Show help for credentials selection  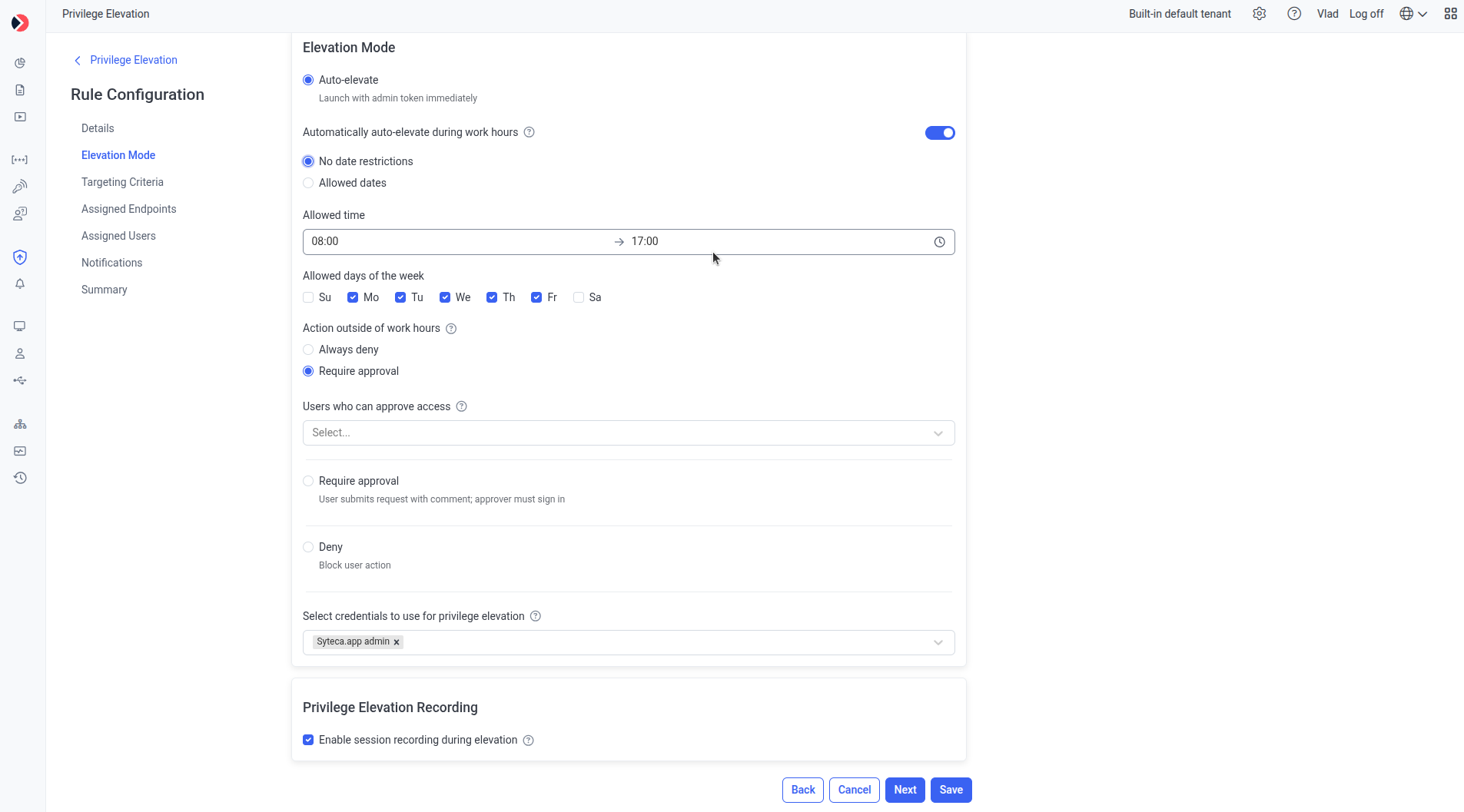[536, 616]
